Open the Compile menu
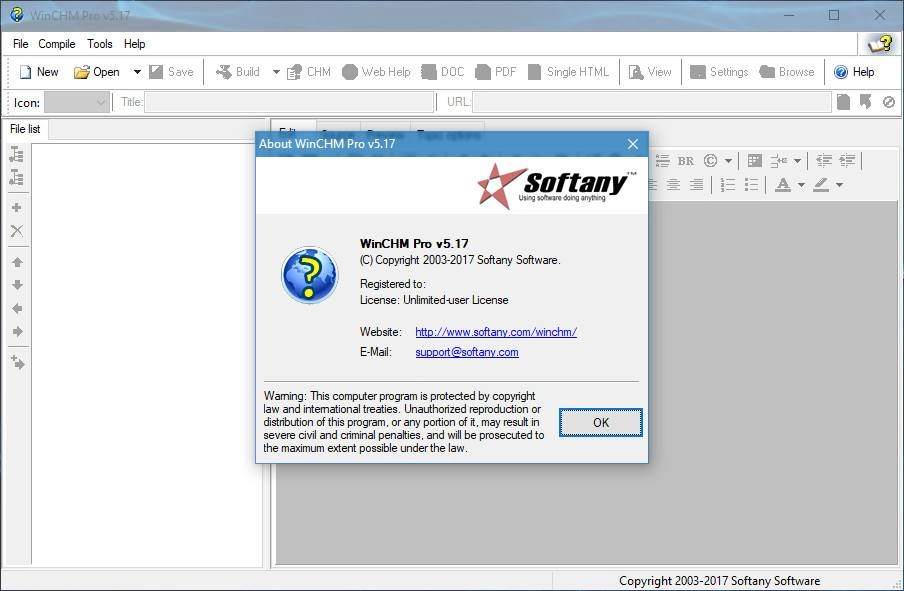Viewport: 904px width, 591px height. click(x=56, y=44)
